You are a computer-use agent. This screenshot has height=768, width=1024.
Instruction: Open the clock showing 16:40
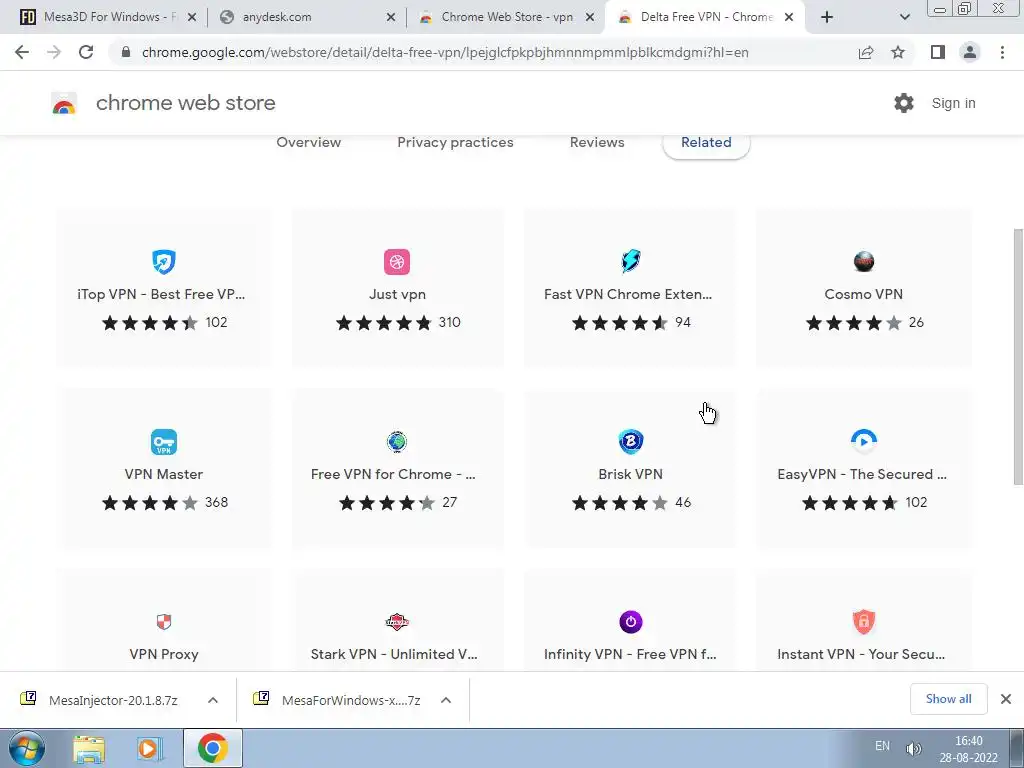pyautogui.click(x=968, y=749)
